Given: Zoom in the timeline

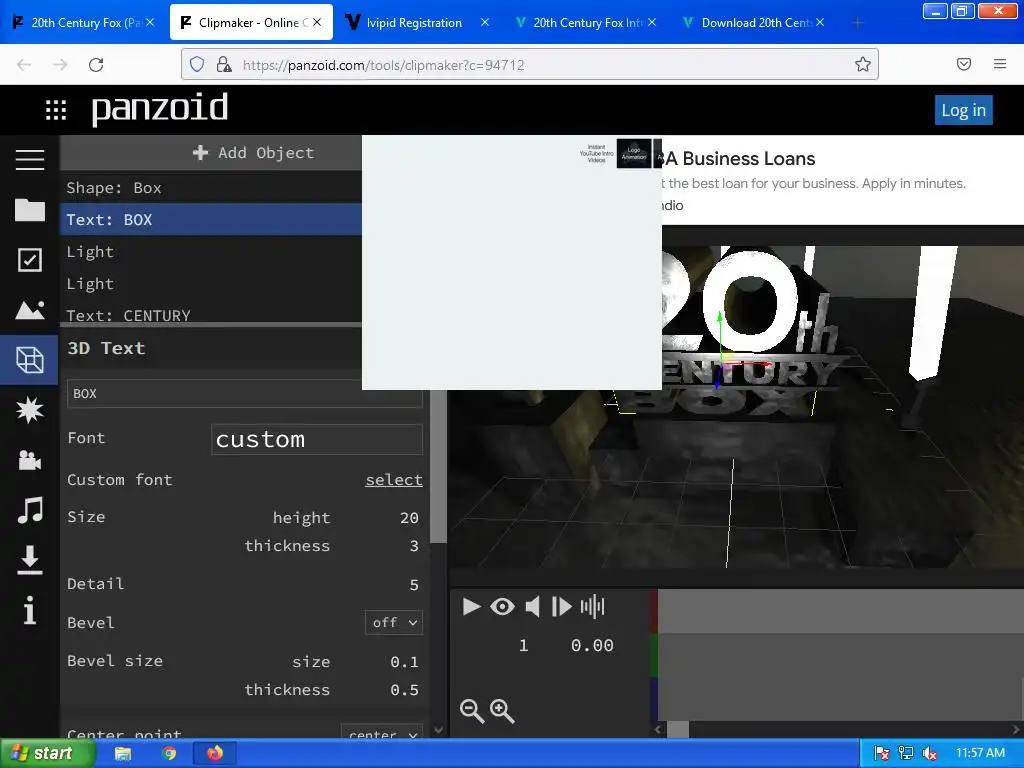Looking at the screenshot, I should pos(502,711).
